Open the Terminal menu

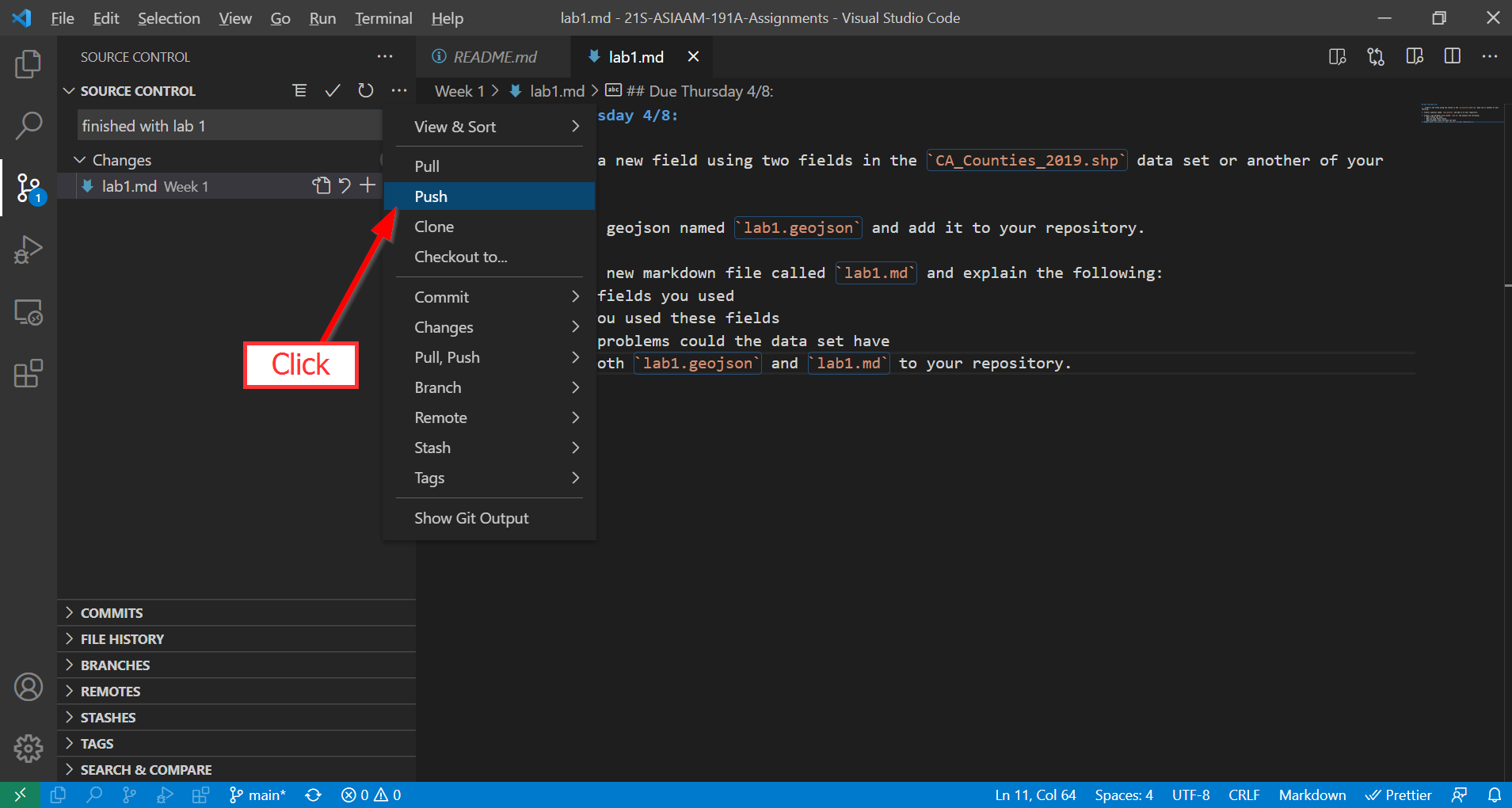click(x=383, y=18)
